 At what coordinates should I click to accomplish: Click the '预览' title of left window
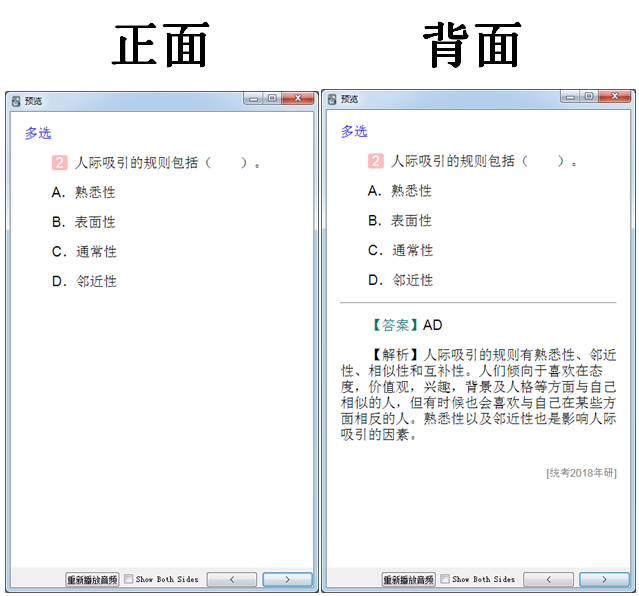coord(33,101)
